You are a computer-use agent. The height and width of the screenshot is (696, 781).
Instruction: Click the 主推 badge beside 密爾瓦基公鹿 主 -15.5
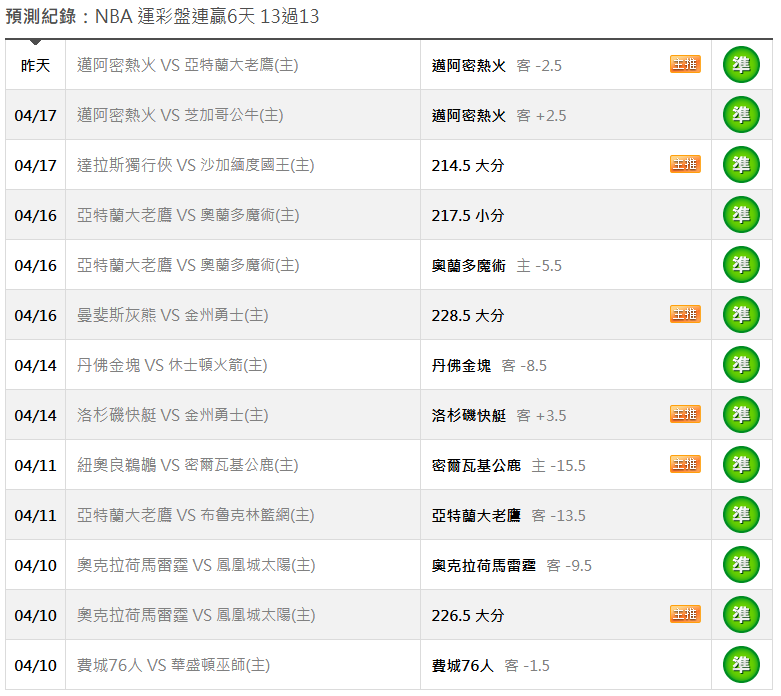pyautogui.click(x=685, y=464)
